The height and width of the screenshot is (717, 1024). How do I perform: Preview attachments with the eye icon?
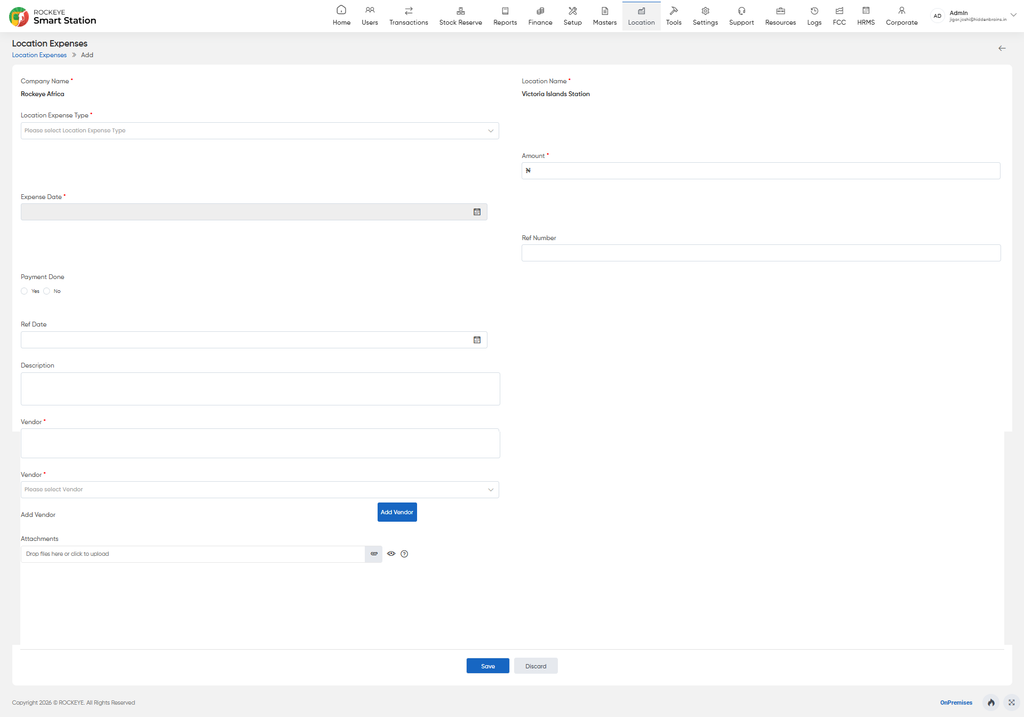391,554
